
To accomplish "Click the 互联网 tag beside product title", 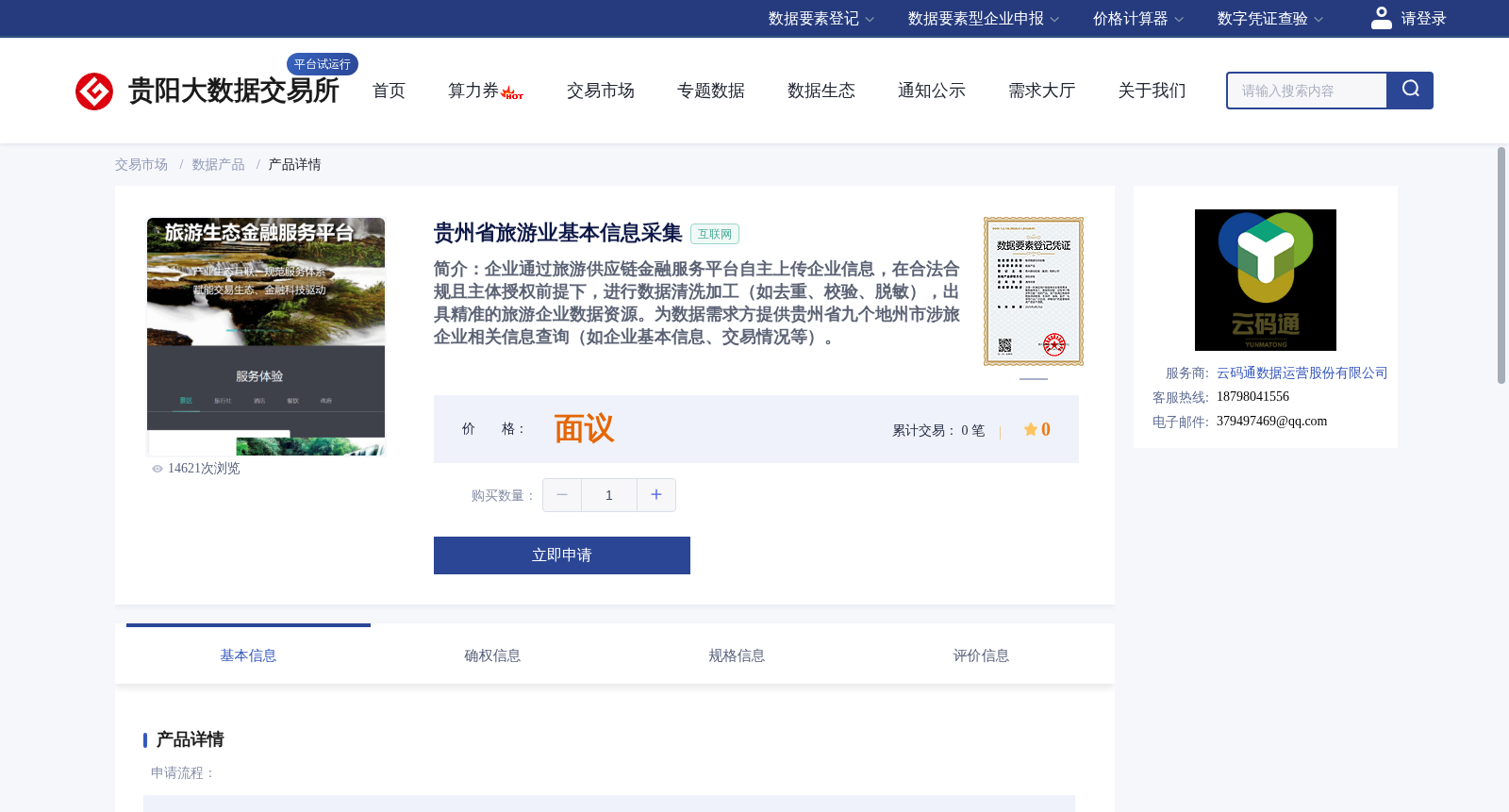I will point(715,234).
